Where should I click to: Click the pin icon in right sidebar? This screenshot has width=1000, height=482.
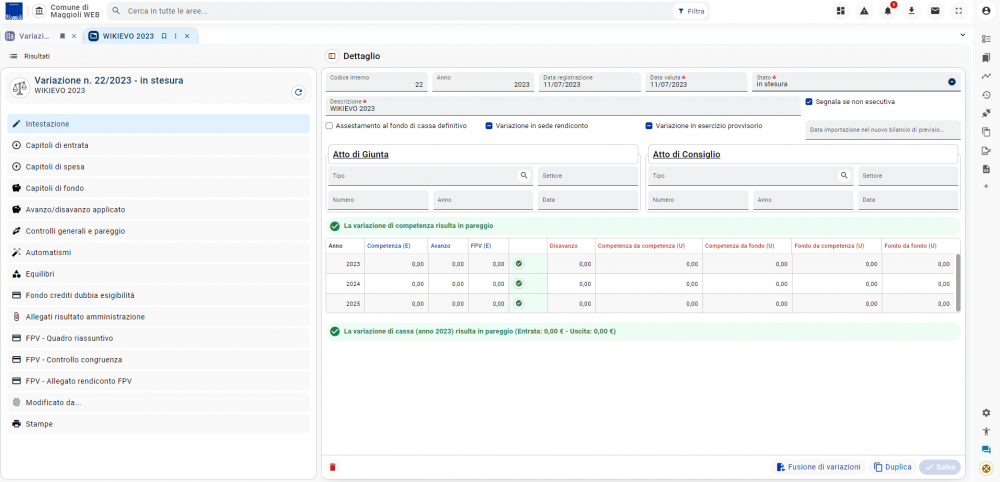pos(986,113)
